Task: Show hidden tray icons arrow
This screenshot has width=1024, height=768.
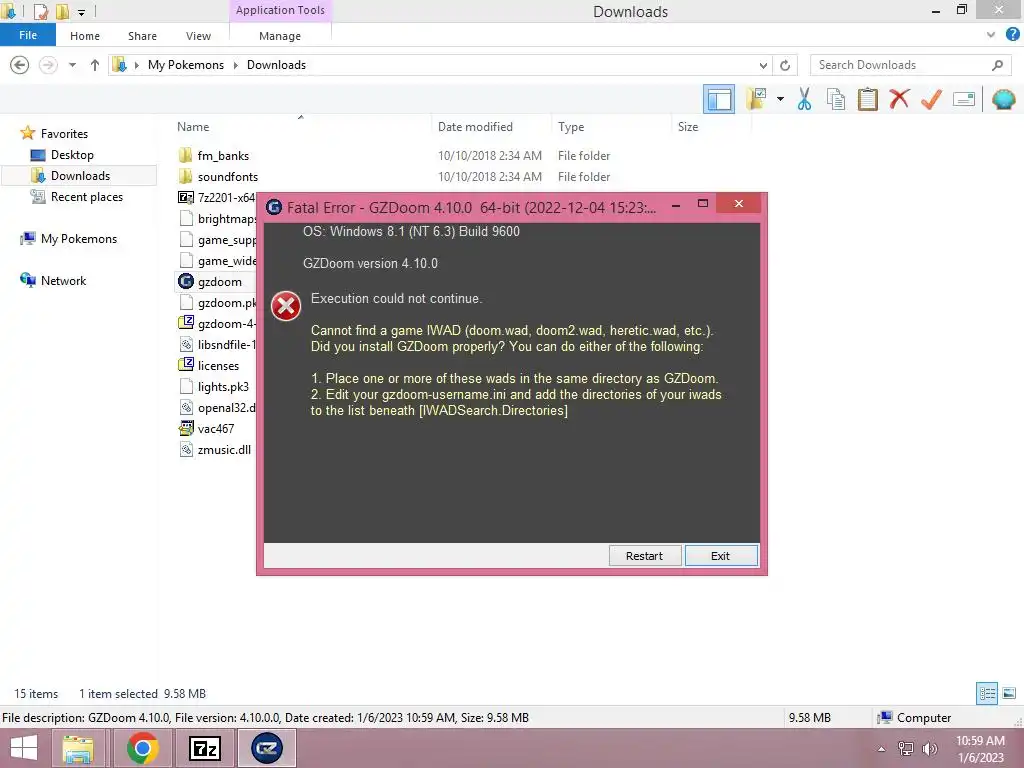Action: (x=881, y=749)
